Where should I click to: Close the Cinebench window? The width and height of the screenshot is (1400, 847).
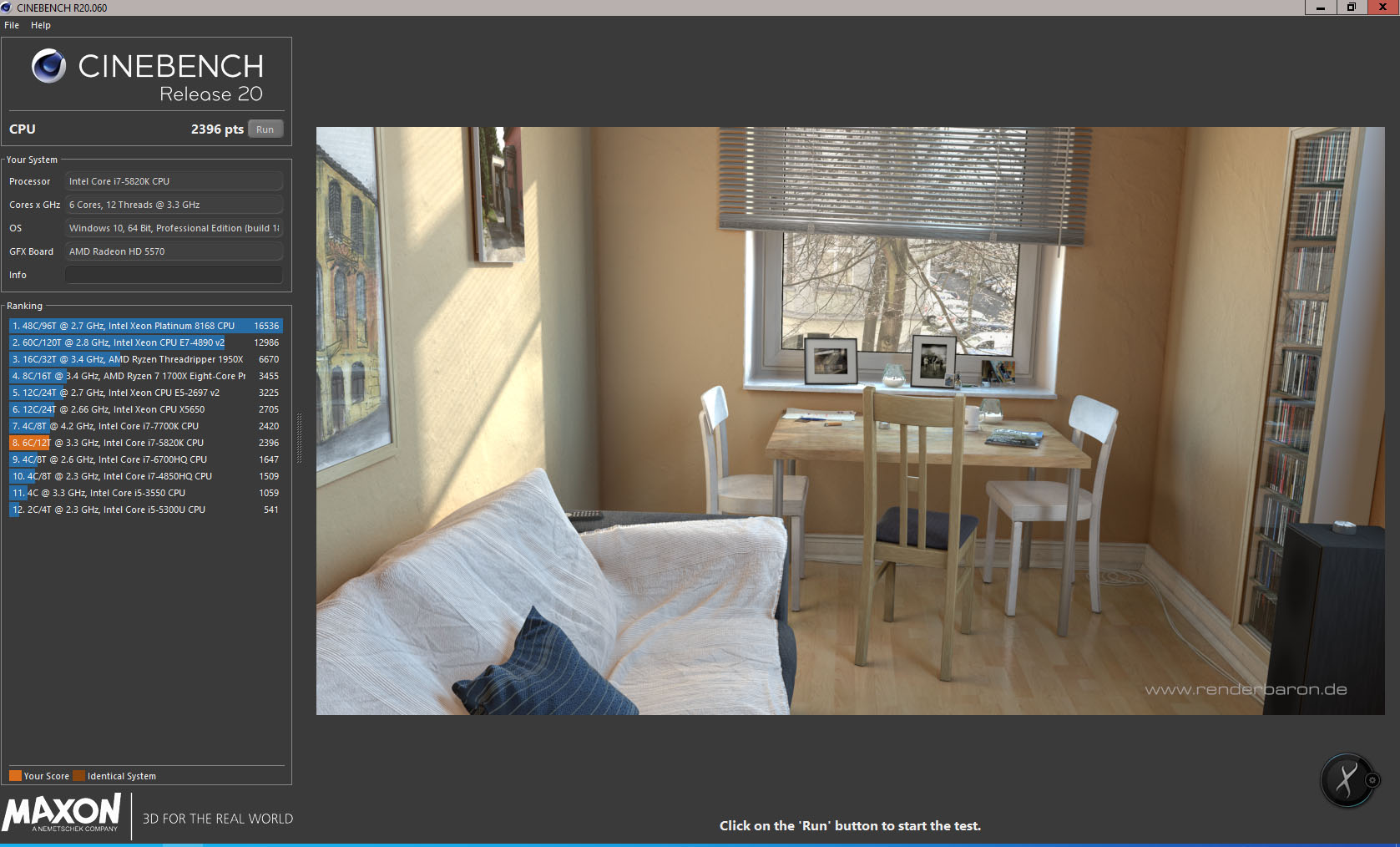point(1383,8)
